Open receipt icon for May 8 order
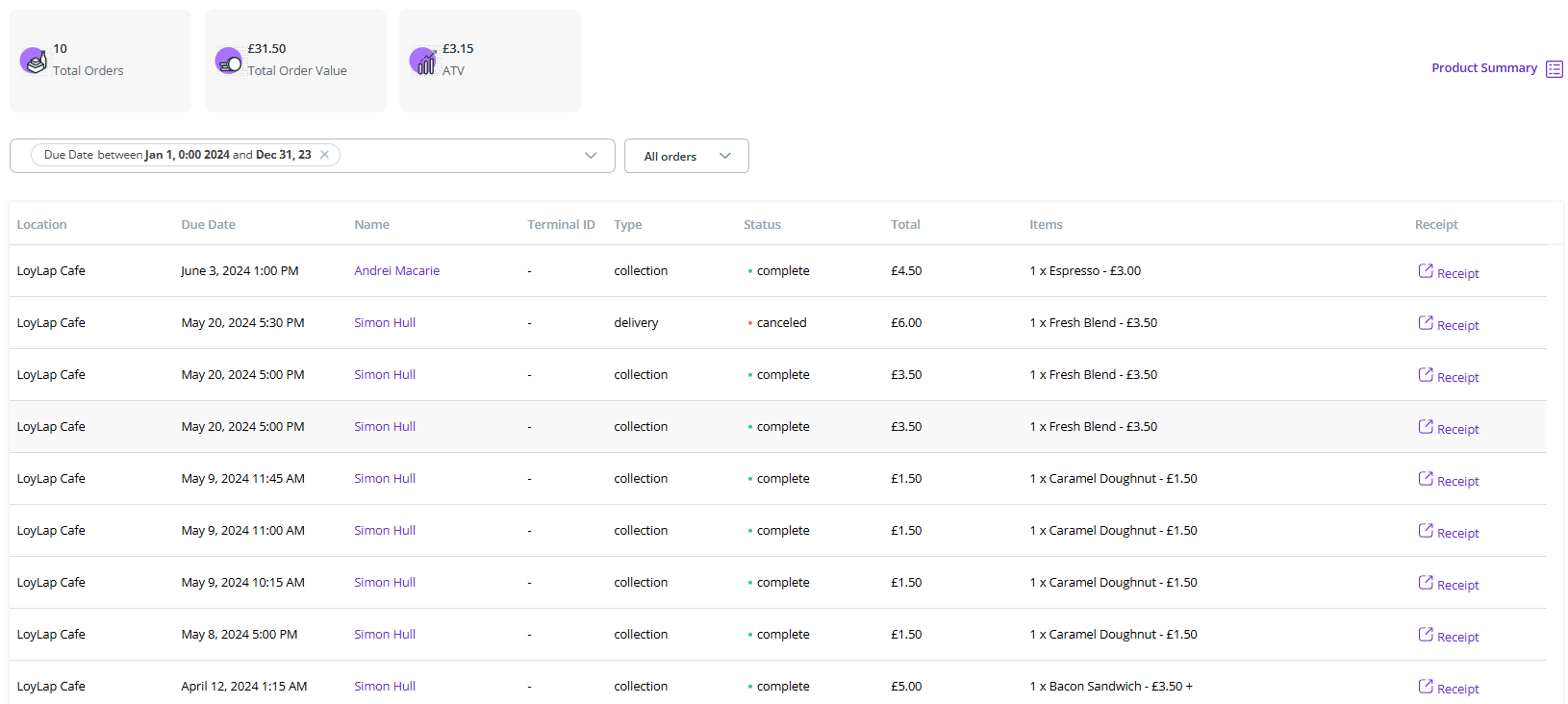 pyautogui.click(x=1426, y=635)
